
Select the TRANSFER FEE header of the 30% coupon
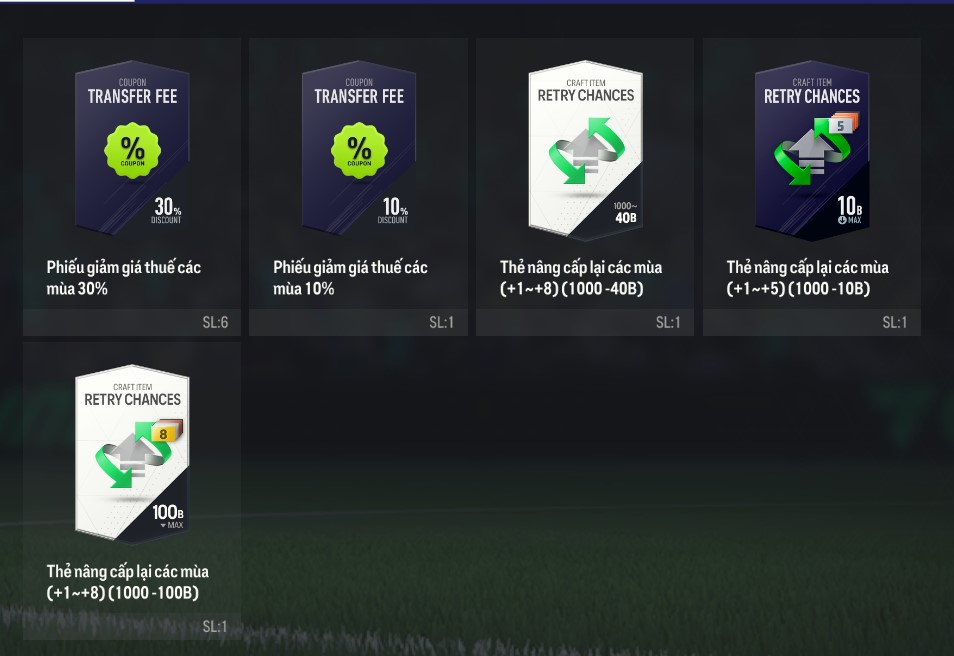pos(132,96)
